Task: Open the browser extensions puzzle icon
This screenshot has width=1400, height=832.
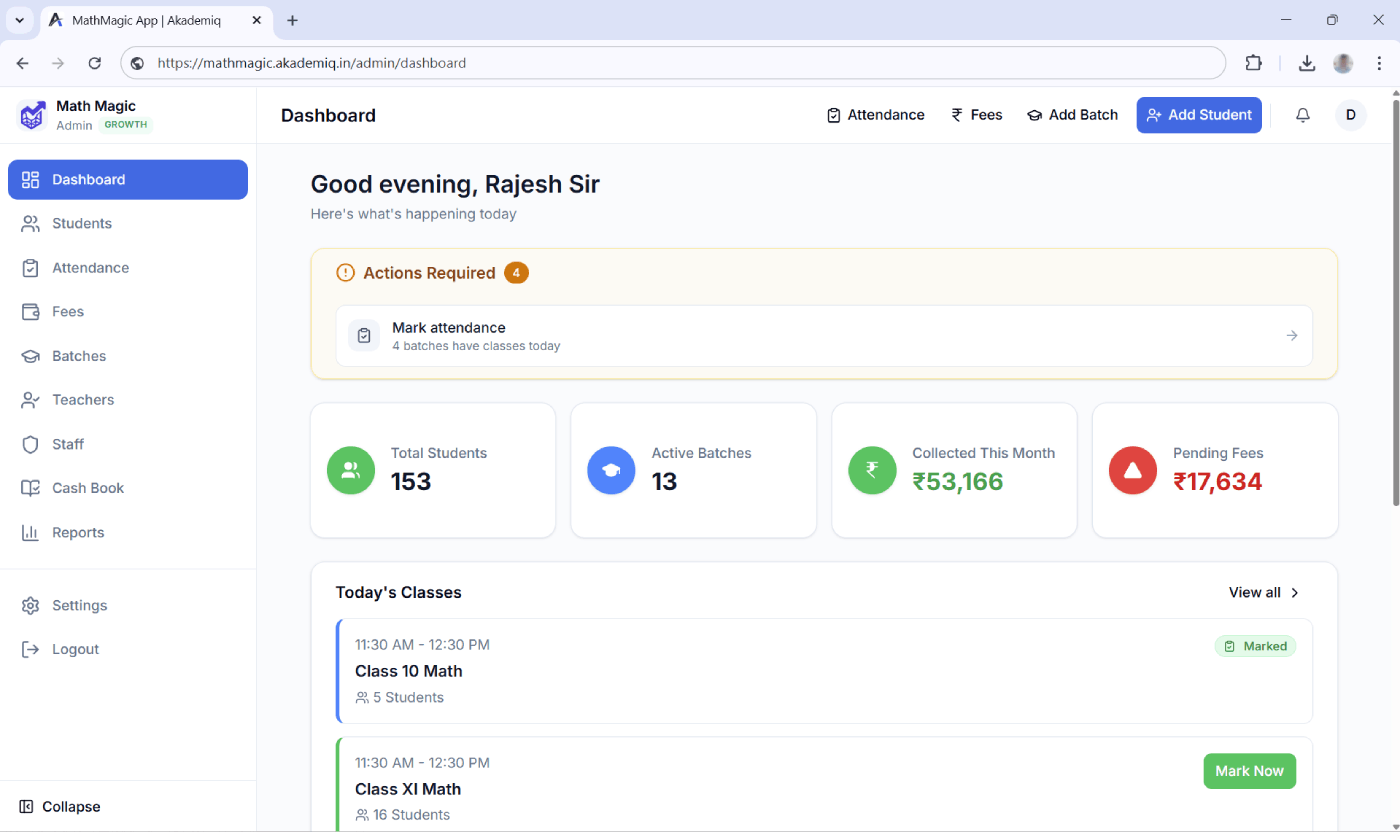Action: (x=1253, y=62)
